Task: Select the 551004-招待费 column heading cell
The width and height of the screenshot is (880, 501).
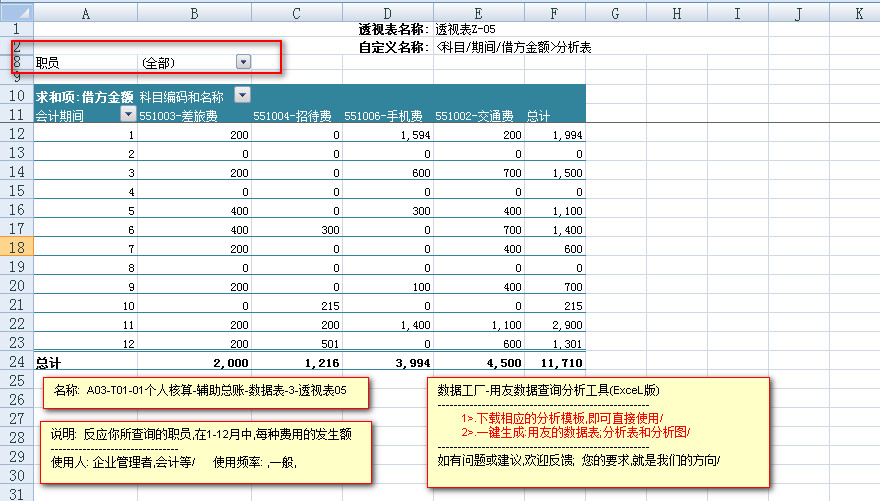Action: [296, 115]
